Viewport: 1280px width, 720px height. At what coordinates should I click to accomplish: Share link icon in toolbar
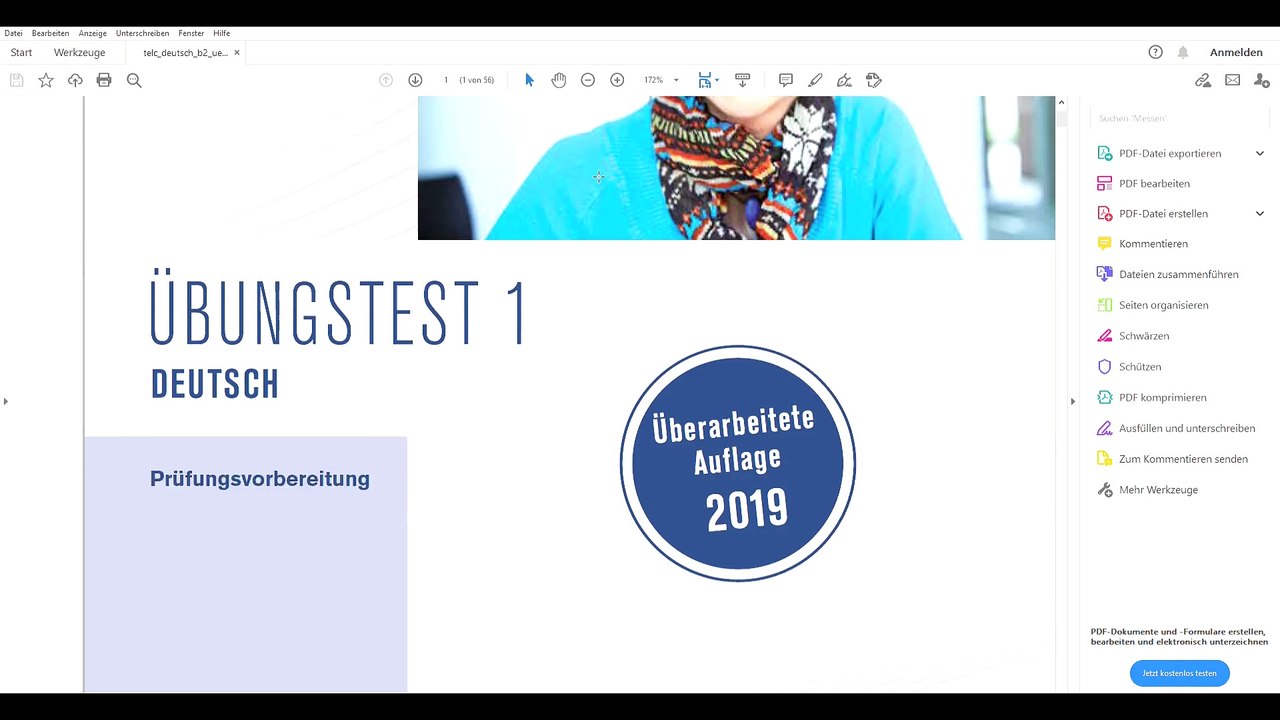point(1203,80)
